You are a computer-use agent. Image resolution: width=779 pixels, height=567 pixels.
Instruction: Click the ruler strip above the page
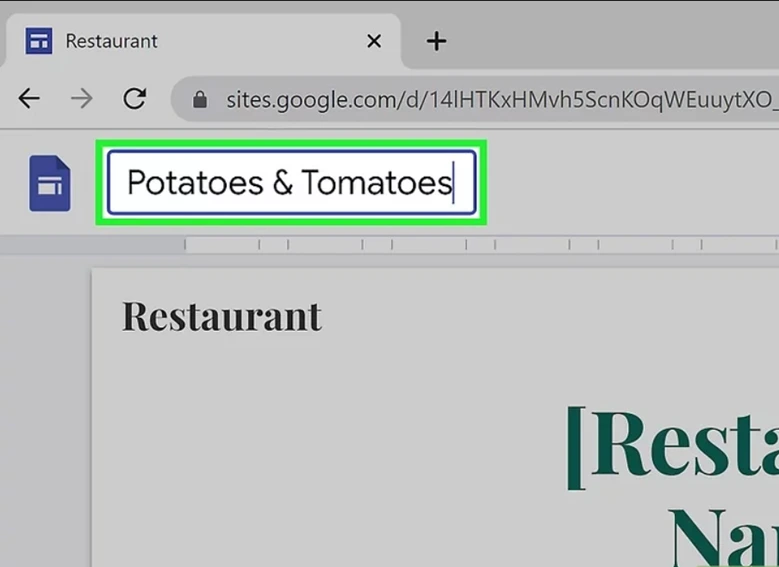480,244
